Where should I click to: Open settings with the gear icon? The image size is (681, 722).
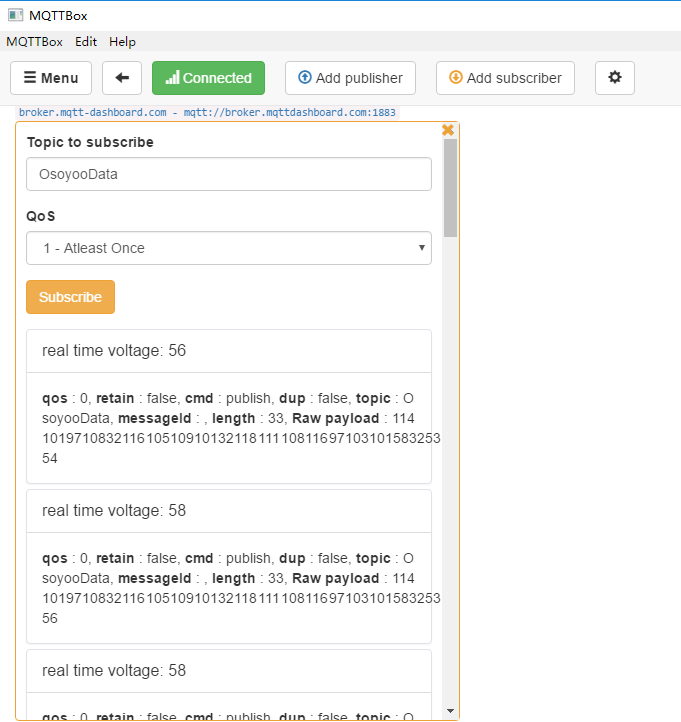(615, 78)
